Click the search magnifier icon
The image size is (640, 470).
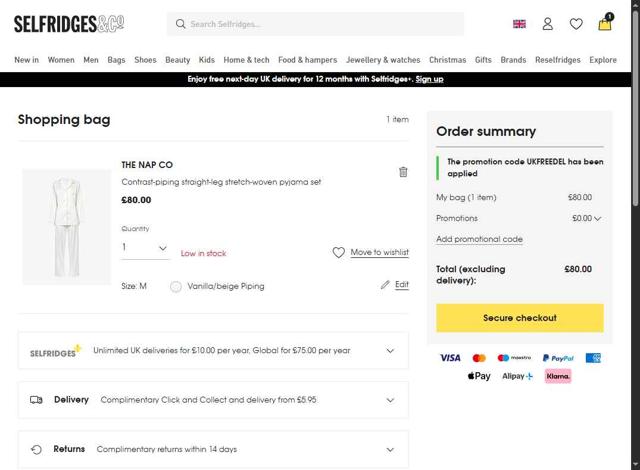(180, 24)
